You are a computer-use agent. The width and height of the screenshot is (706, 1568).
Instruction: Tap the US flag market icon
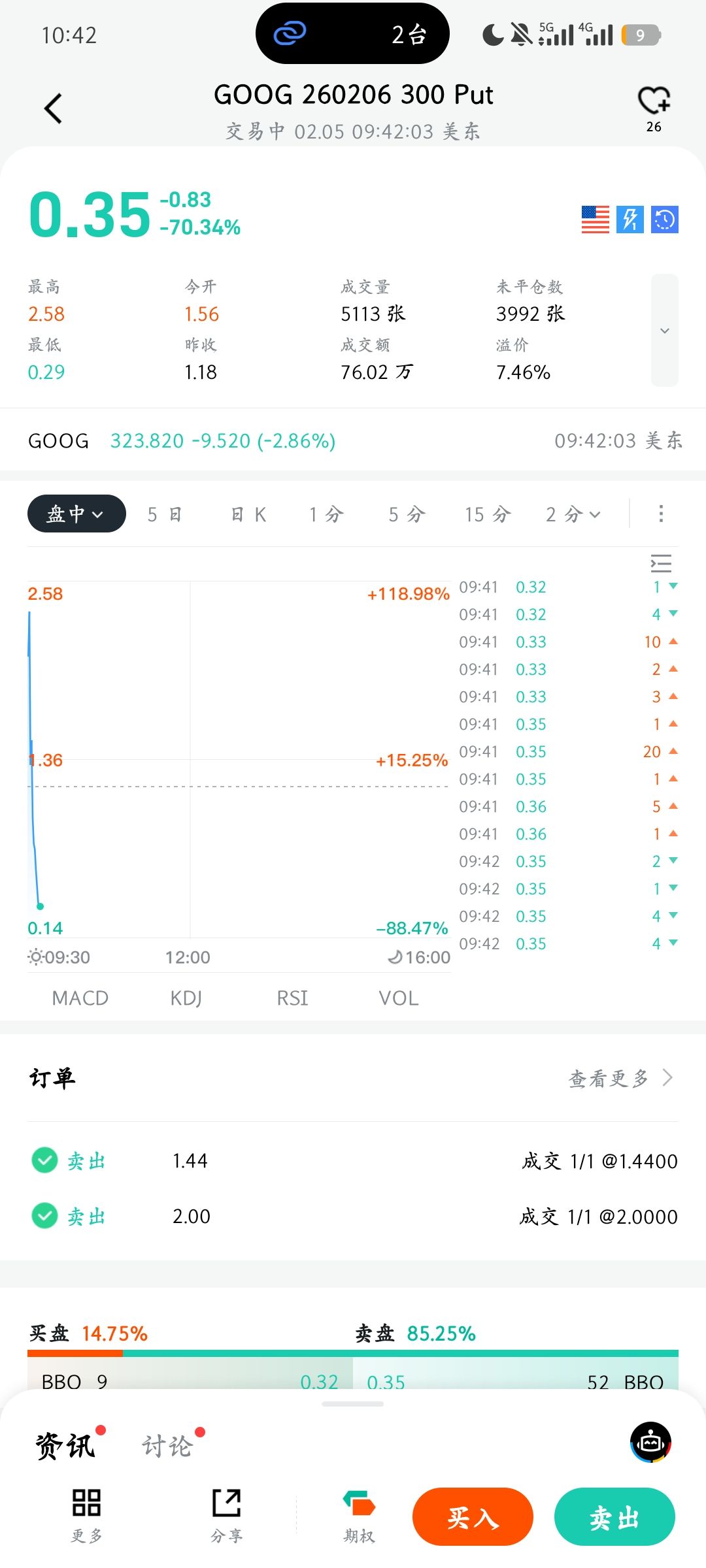click(x=595, y=220)
